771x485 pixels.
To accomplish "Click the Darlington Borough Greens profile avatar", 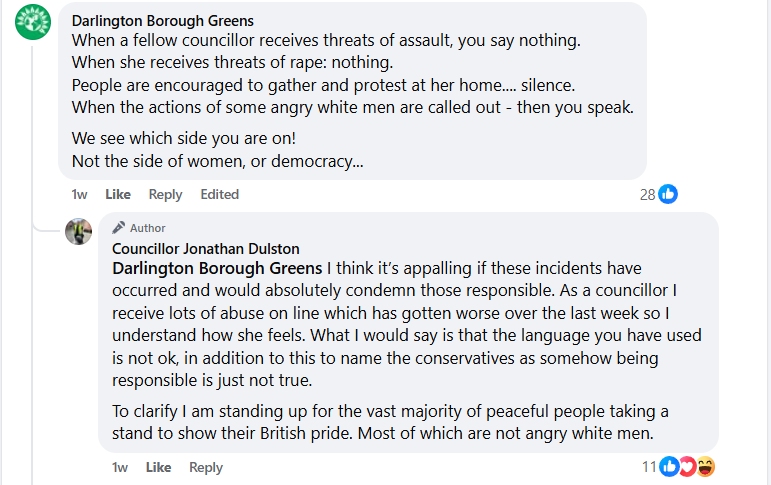I will pos(33,22).
